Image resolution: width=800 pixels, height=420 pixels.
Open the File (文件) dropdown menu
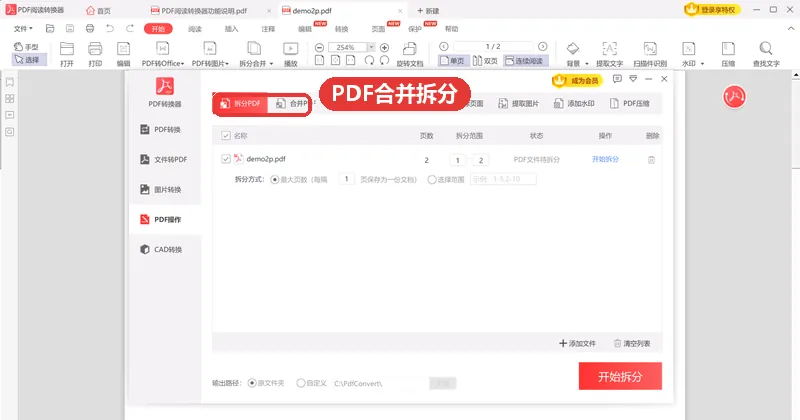click(23, 29)
